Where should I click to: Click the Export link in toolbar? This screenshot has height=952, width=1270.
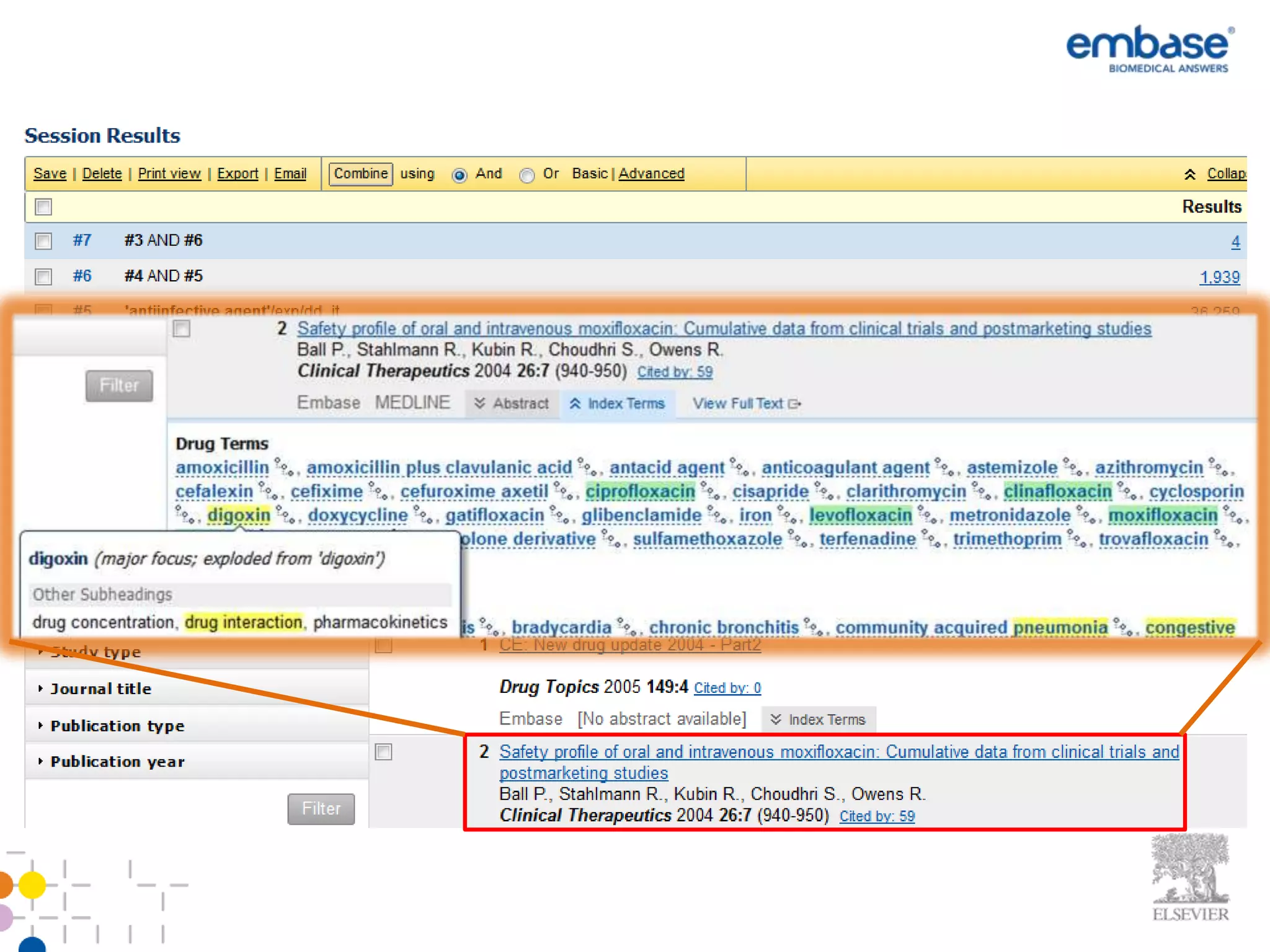click(x=238, y=174)
